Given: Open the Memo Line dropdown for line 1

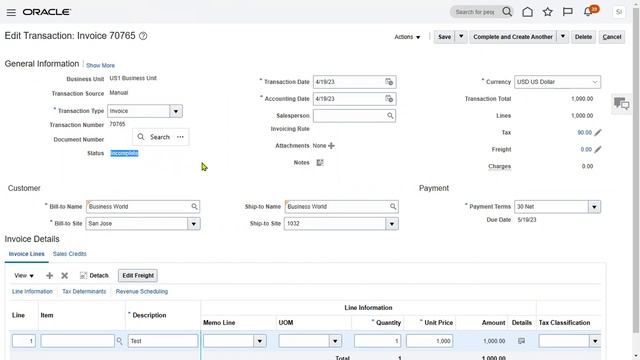Looking at the screenshot, I should [260, 341].
